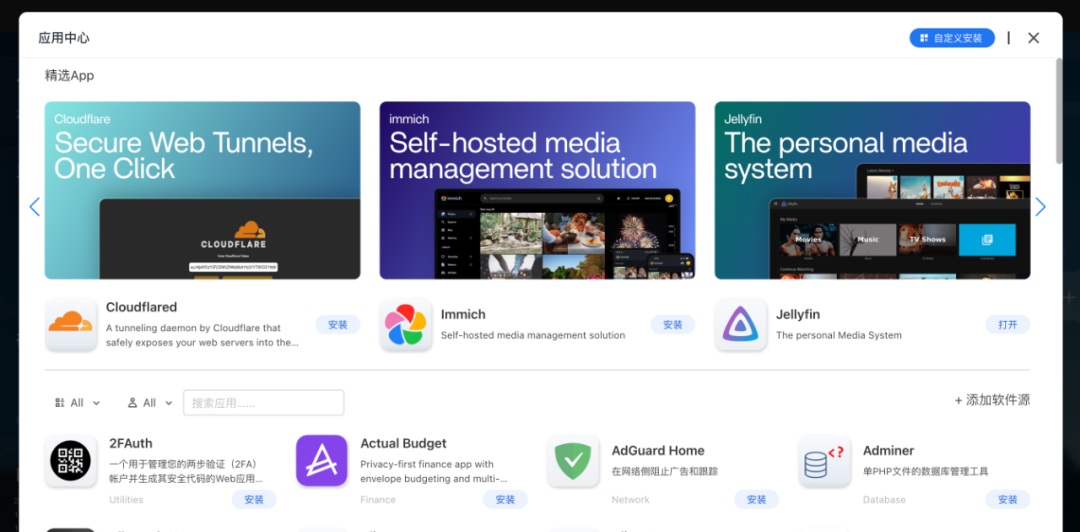The width and height of the screenshot is (1080, 532).
Task: Click the 搜索应用 search field
Action: pyautogui.click(x=264, y=402)
